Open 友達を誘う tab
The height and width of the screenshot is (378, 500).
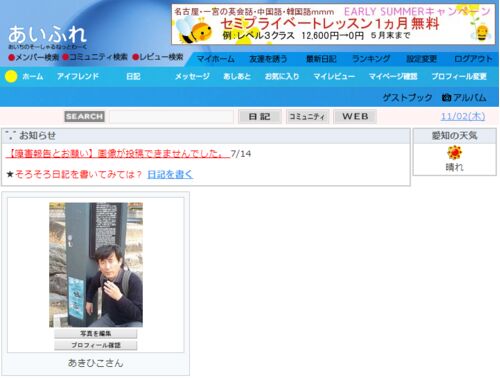[x=268, y=59]
